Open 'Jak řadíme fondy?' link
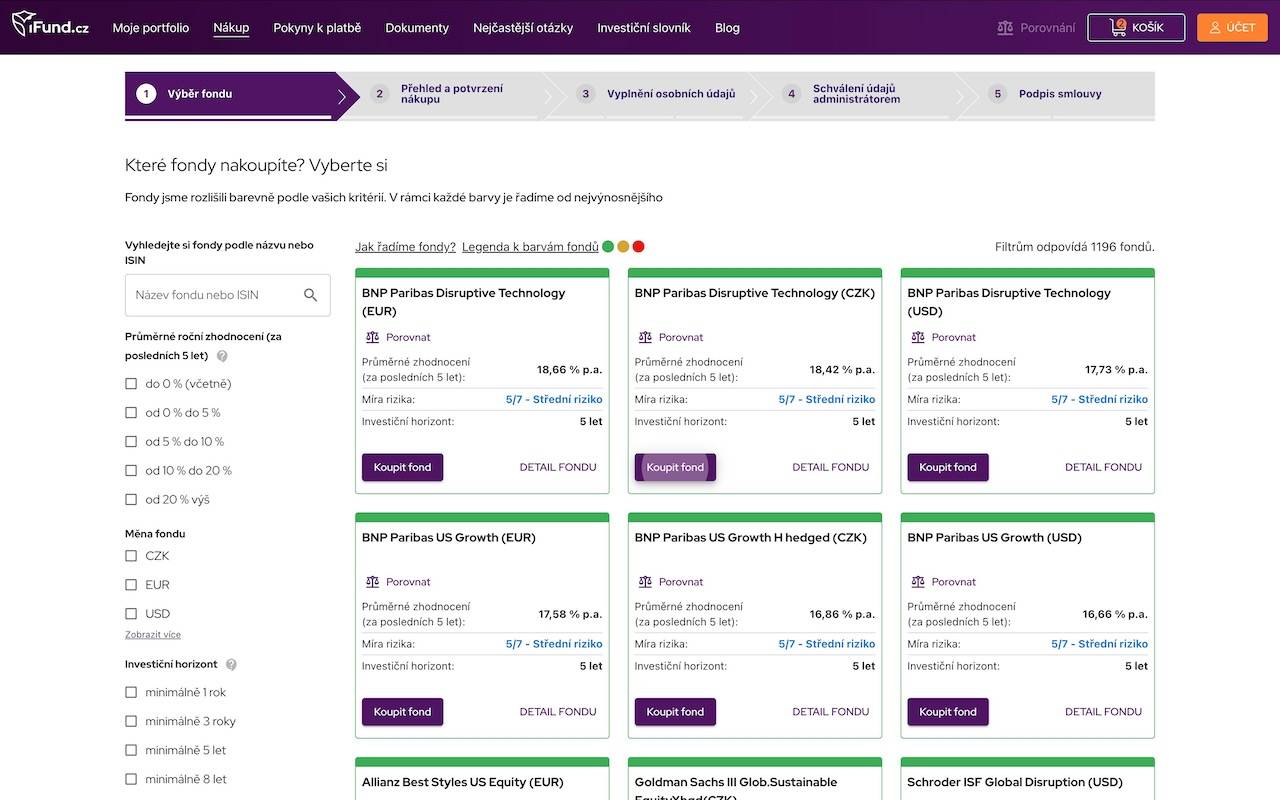1280x800 pixels. (405, 247)
